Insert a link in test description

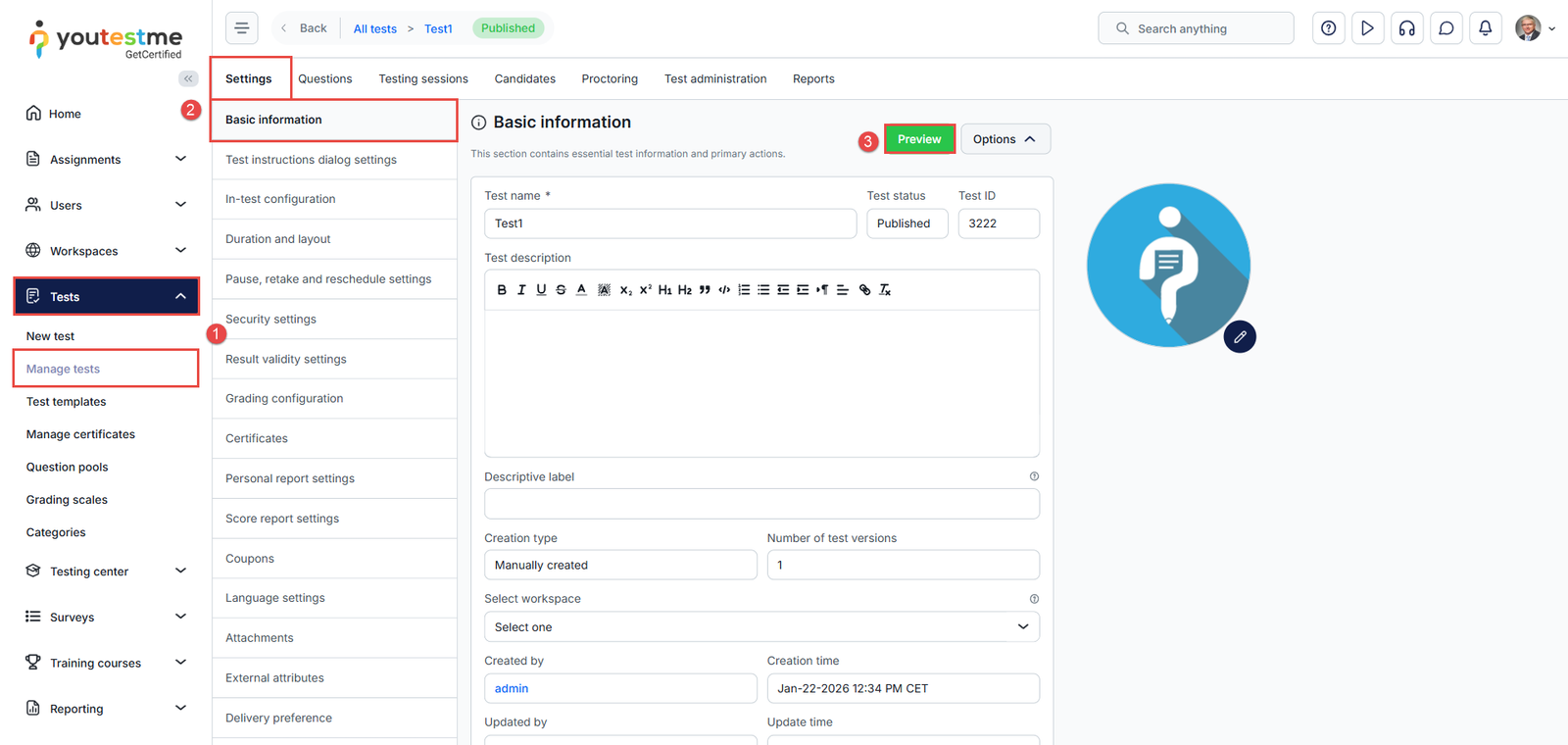coord(864,290)
